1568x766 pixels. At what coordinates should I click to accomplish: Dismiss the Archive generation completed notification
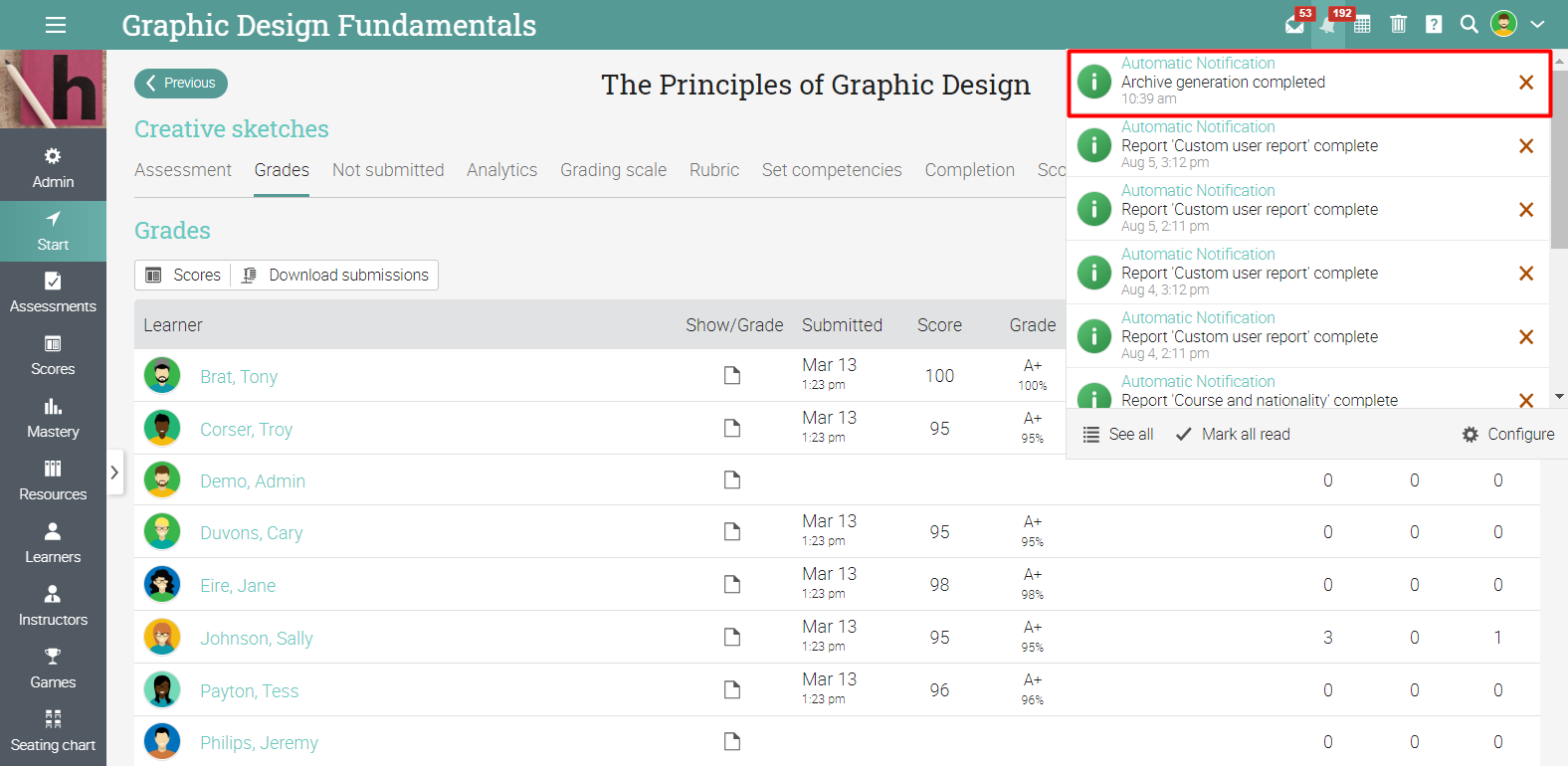1525,83
